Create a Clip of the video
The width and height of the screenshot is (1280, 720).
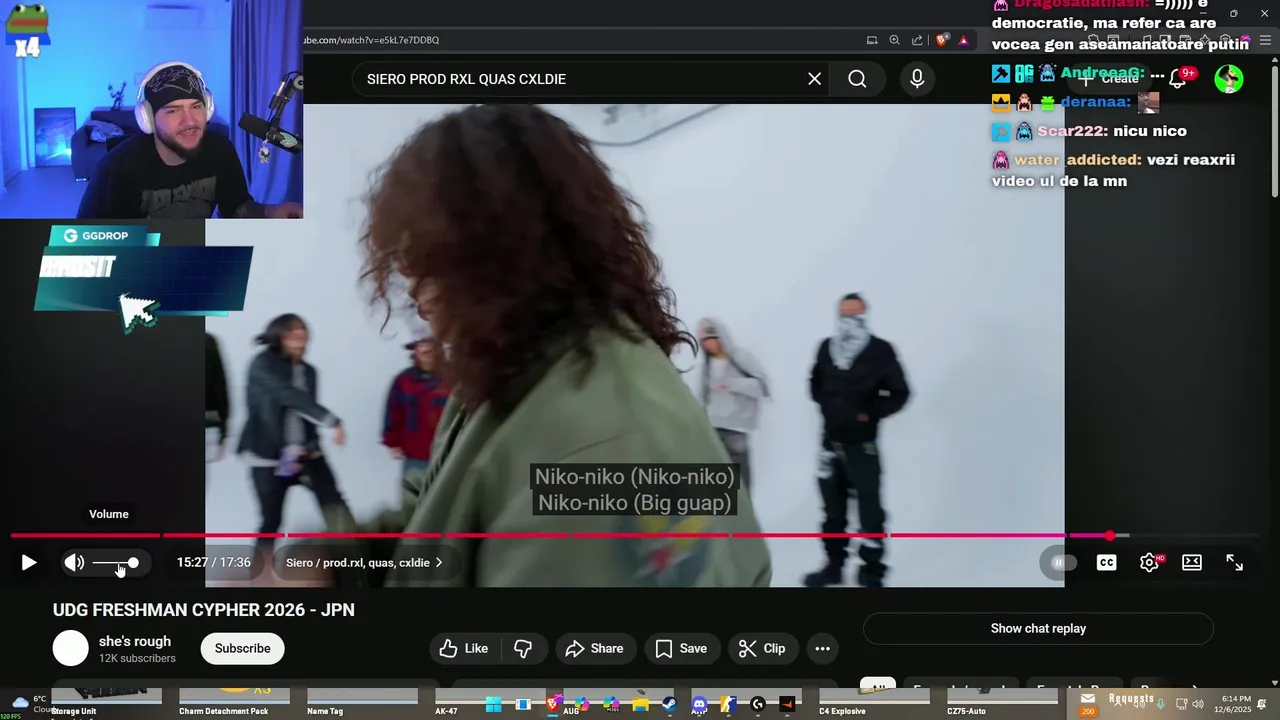pos(762,649)
